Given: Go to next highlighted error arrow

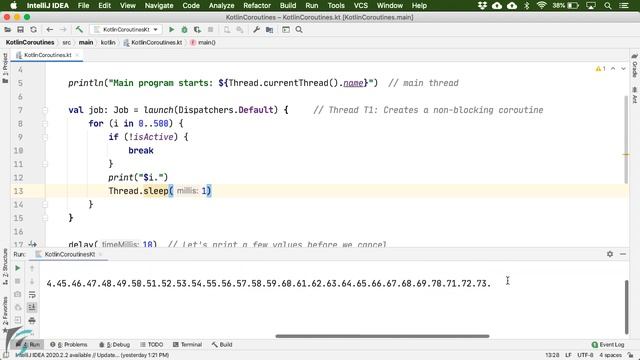Looking at the screenshot, I should pyautogui.click(x=623, y=69).
